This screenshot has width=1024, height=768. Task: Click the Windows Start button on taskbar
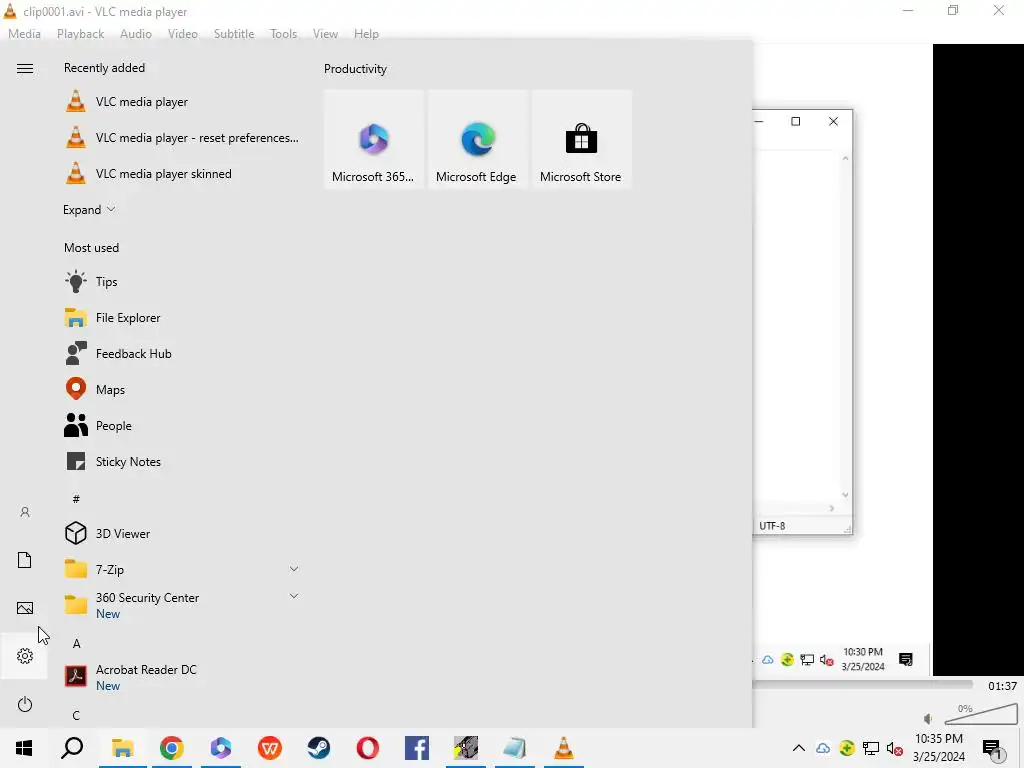pyautogui.click(x=24, y=748)
